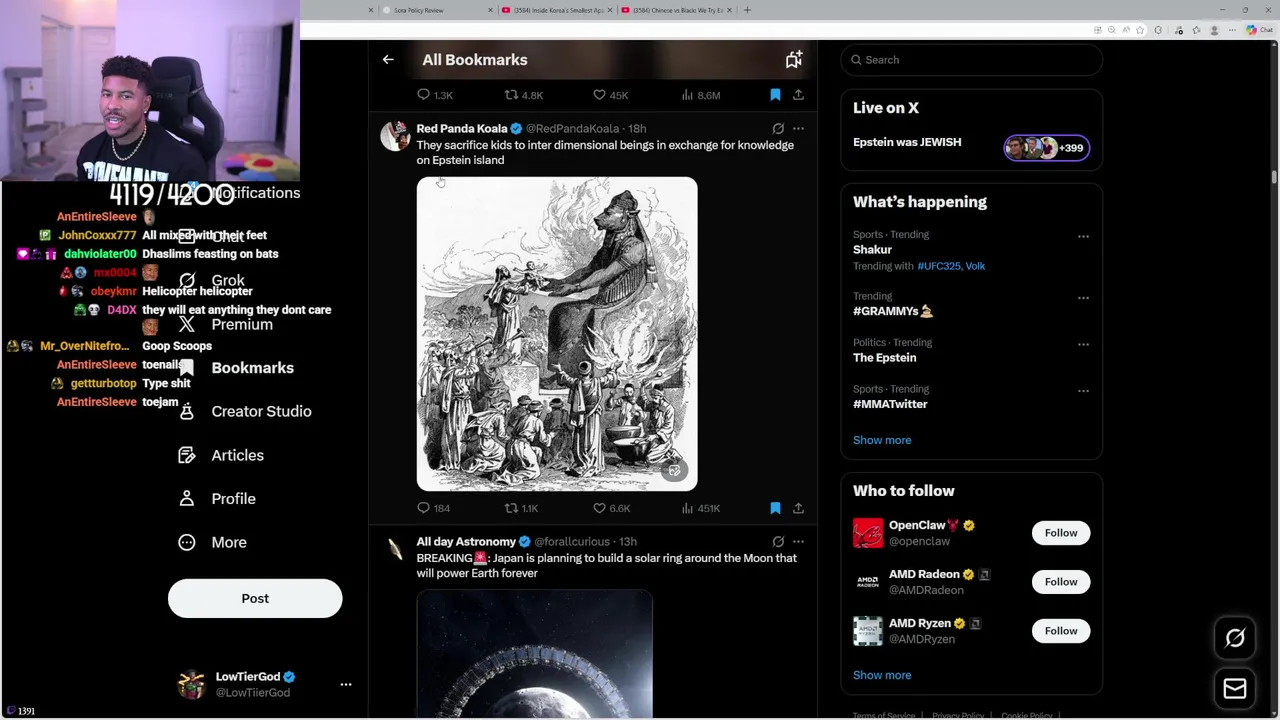The height and width of the screenshot is (720, 1280).
Task: Remove bookmark on Red Panda Koala post
Action: click(775, 508)
